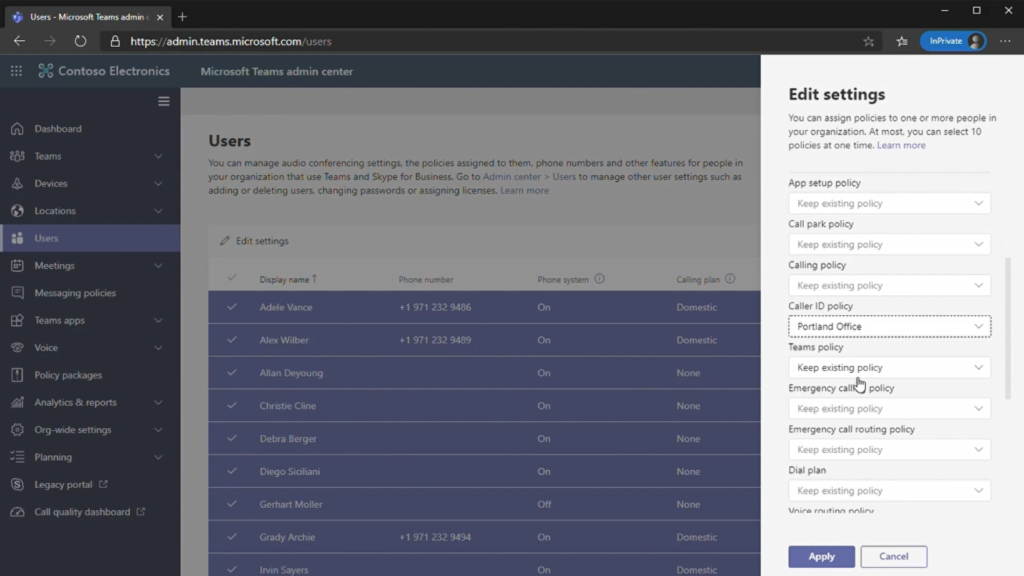This screenshot has height=576, width=1024.
Task: Click the Contoso Electronics logo
Action: tap(45, 71)
